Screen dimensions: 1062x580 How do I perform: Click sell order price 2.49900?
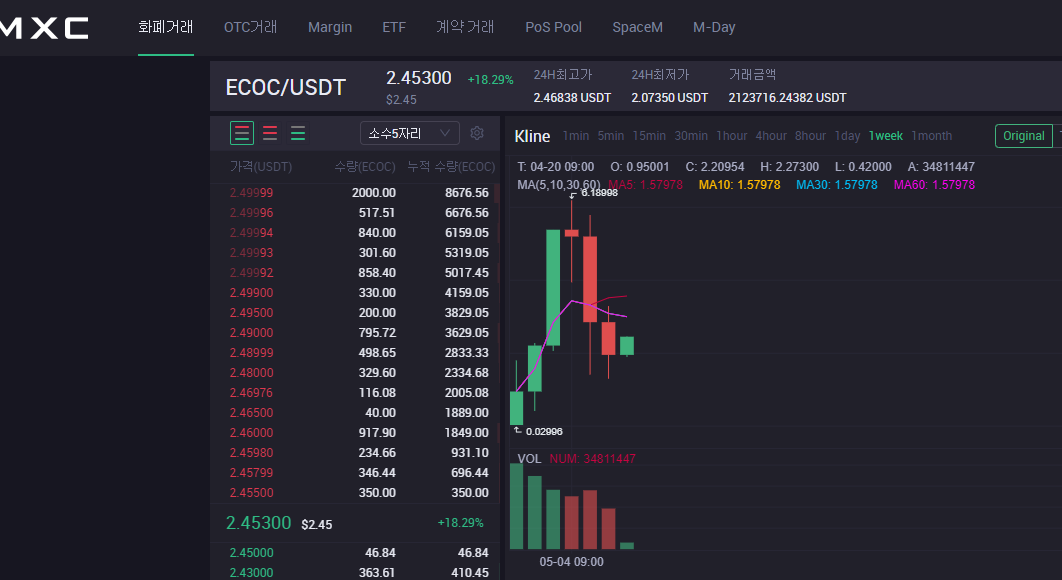tap(251, 293)
